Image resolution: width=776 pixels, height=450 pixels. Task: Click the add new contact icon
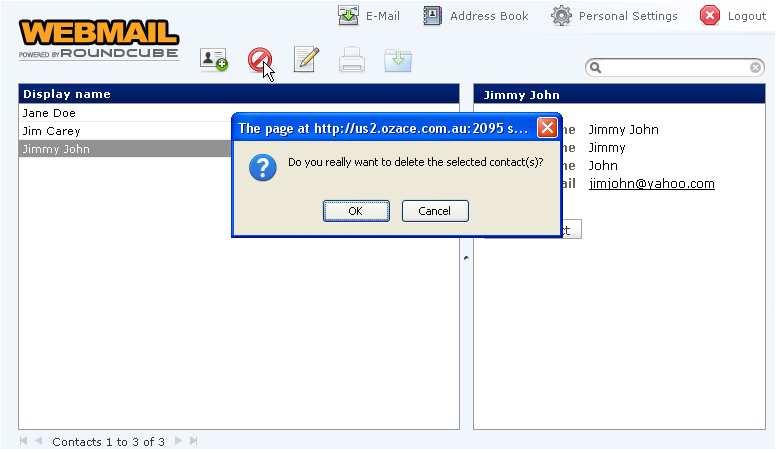(x=213, y=60)
